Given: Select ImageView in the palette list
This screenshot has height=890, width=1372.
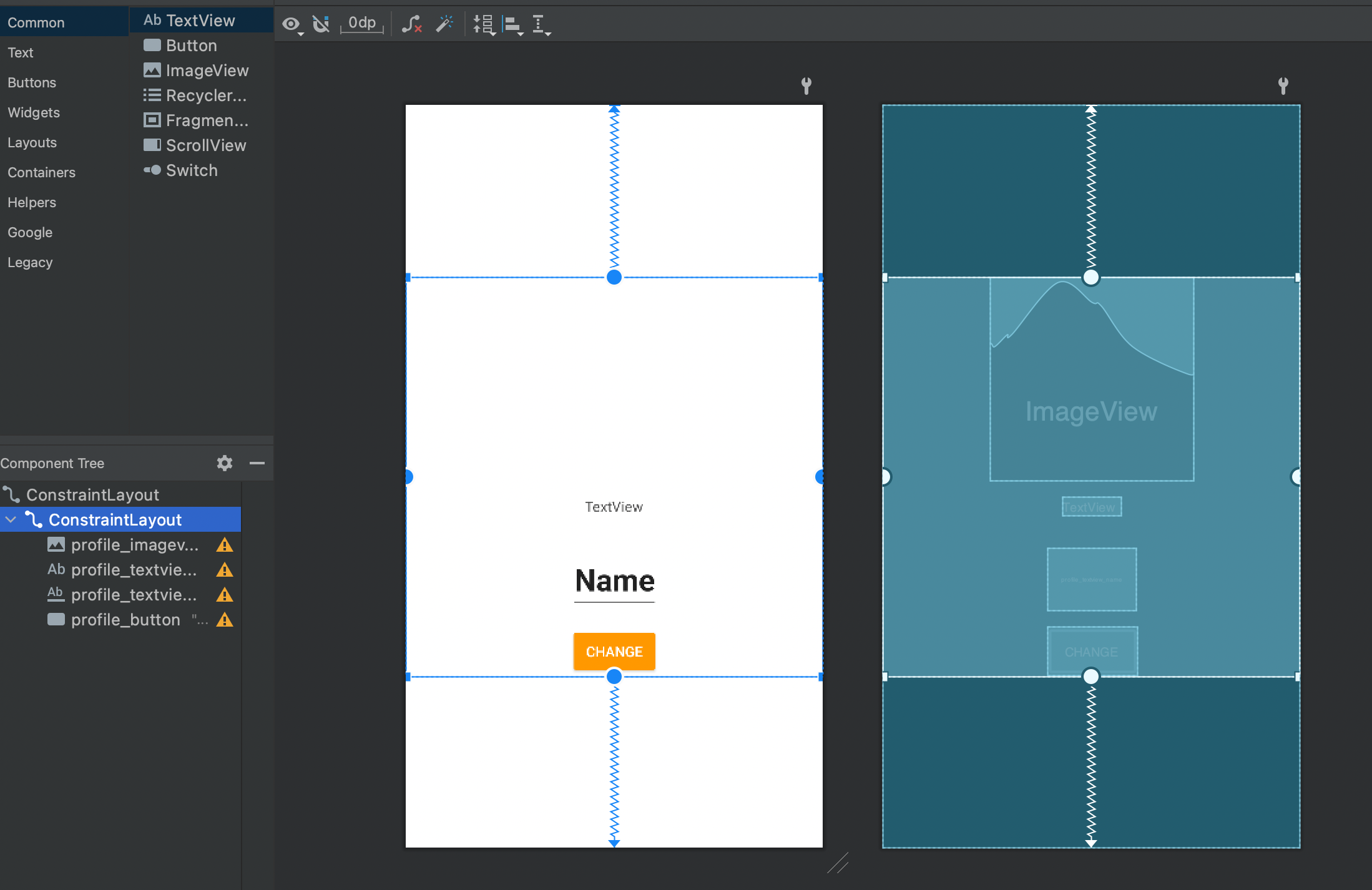Looking at the screenshot, I should [207, 71].
